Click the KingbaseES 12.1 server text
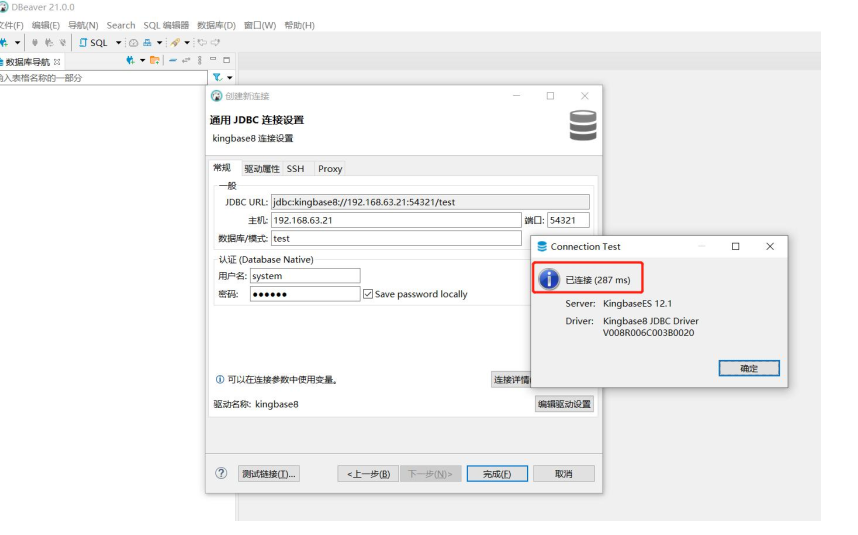 pos(637,304)
